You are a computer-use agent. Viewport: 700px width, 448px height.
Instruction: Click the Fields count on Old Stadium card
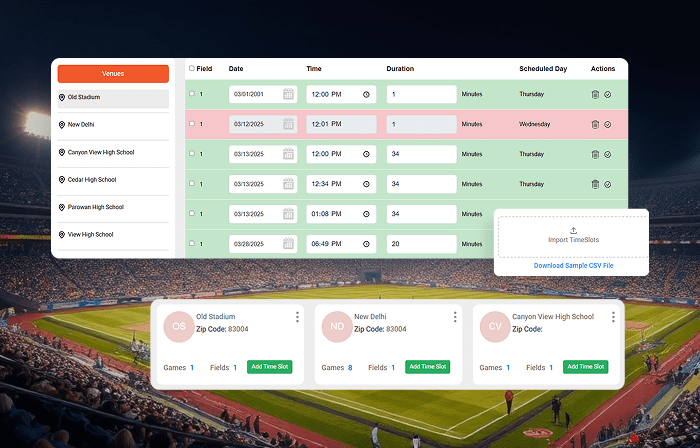coord(235,368)
